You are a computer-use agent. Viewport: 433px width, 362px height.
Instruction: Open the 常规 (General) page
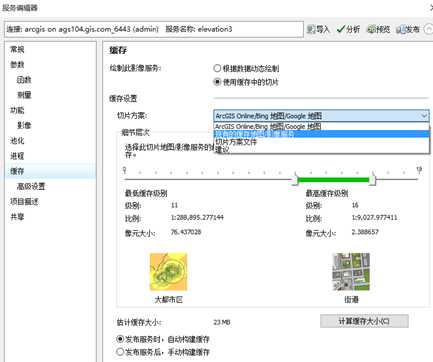[17, 49]
